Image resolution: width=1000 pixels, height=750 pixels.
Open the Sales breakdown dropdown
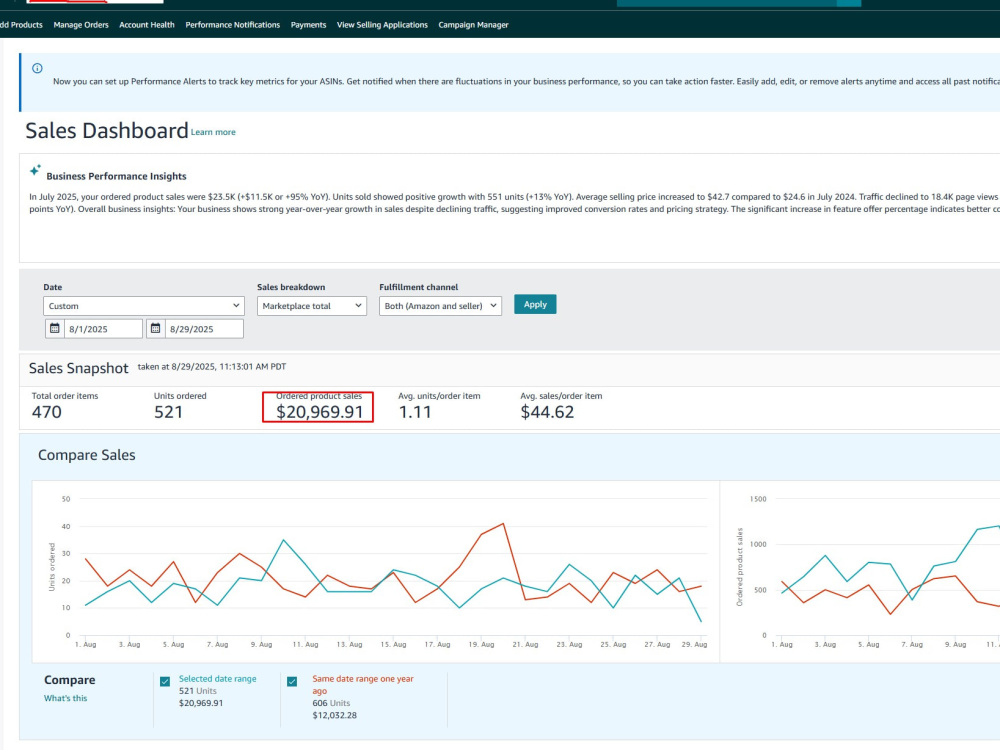click(311, 305)
